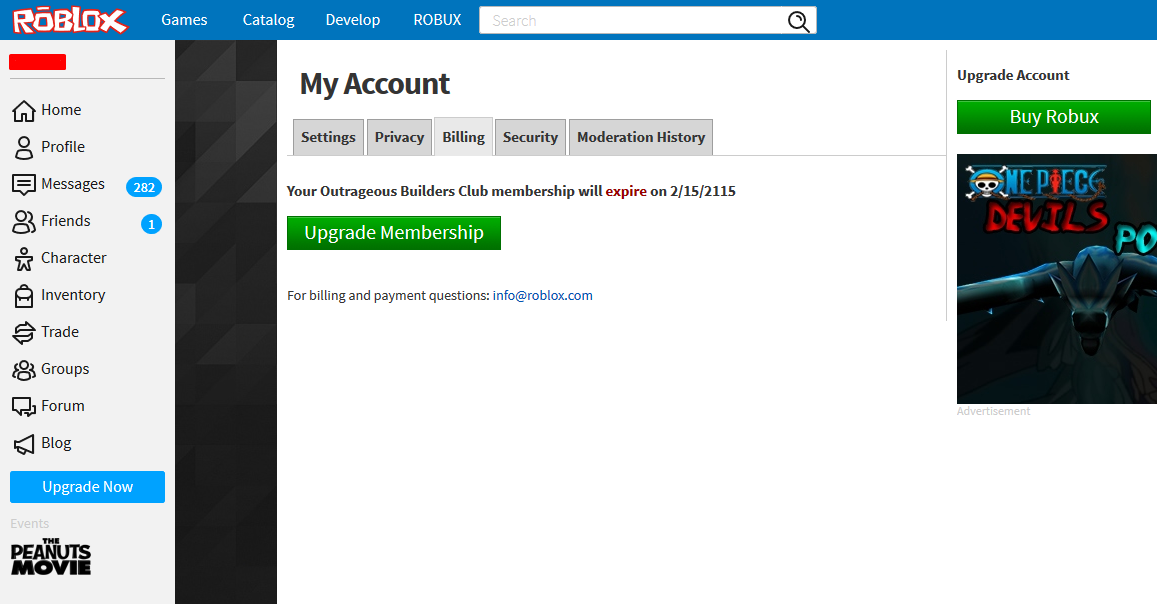Click the 'Advertisement' label under the ad
The width and height of the screenshot is (1157, 604).
click(993, 411)
